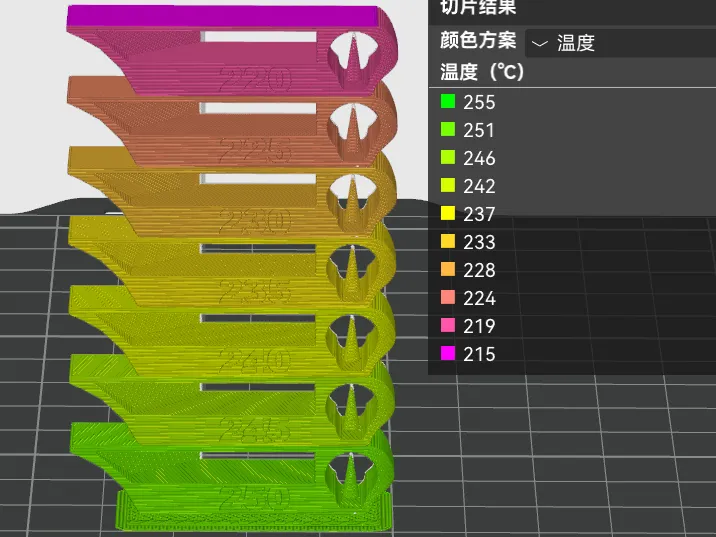The image size is (716, 537).
Task: Click the bright green 255 color swatch
Action: pos(448,101)
